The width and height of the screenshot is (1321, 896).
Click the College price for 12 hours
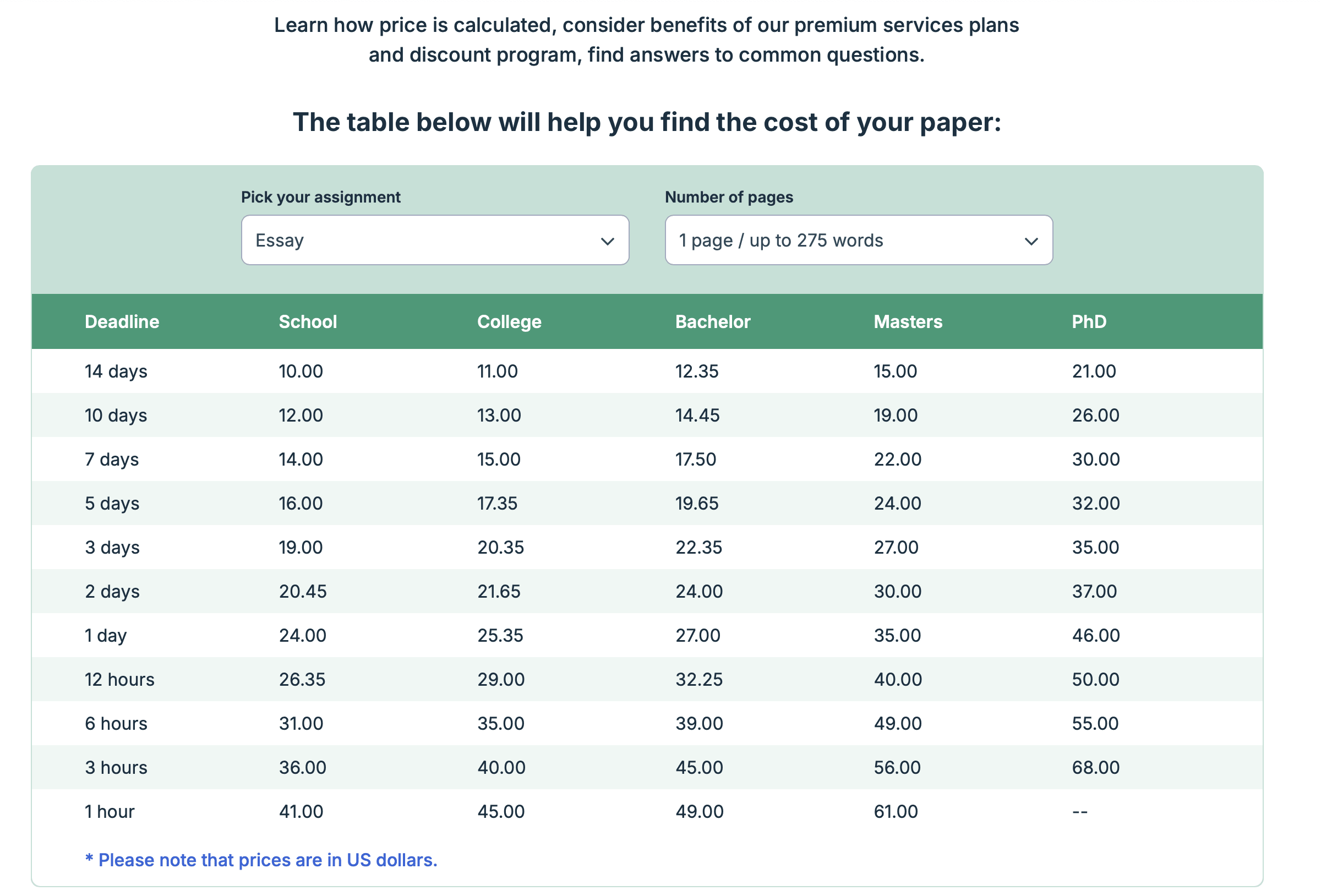(x=501, y=679)
